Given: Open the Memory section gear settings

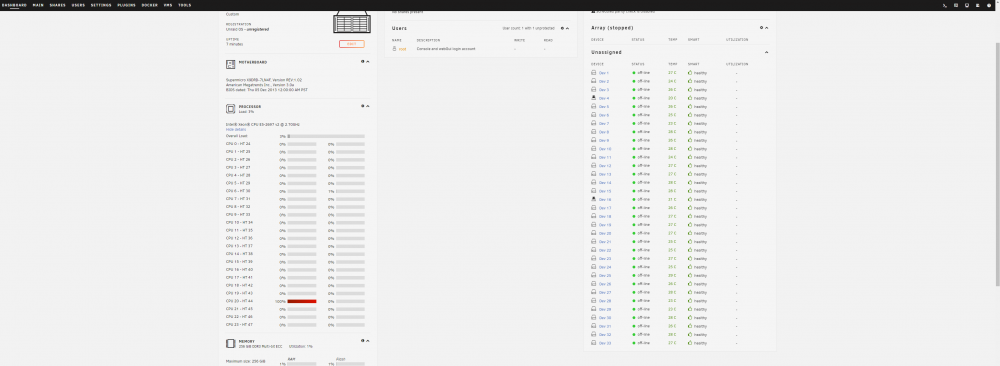Looking at the screenshot, I should click(x=362, y=340).
